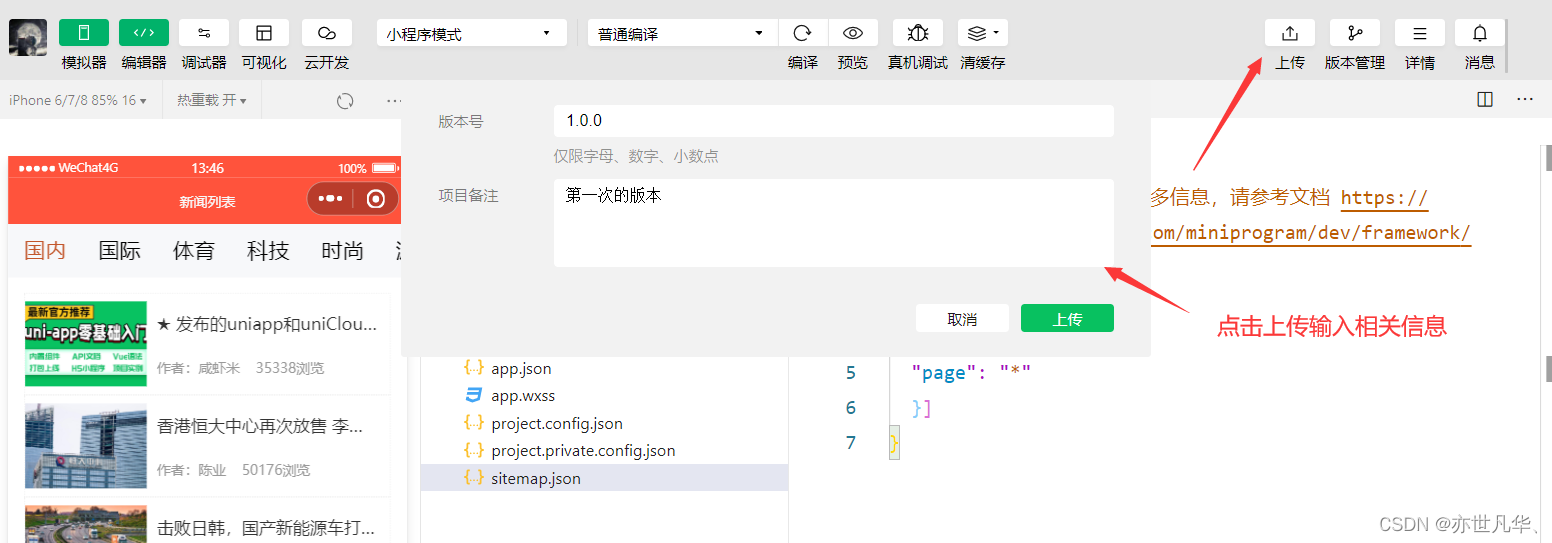
Task: Open iPhone 6/7/8 device selector dropdown
Action: tap(78, 100)
